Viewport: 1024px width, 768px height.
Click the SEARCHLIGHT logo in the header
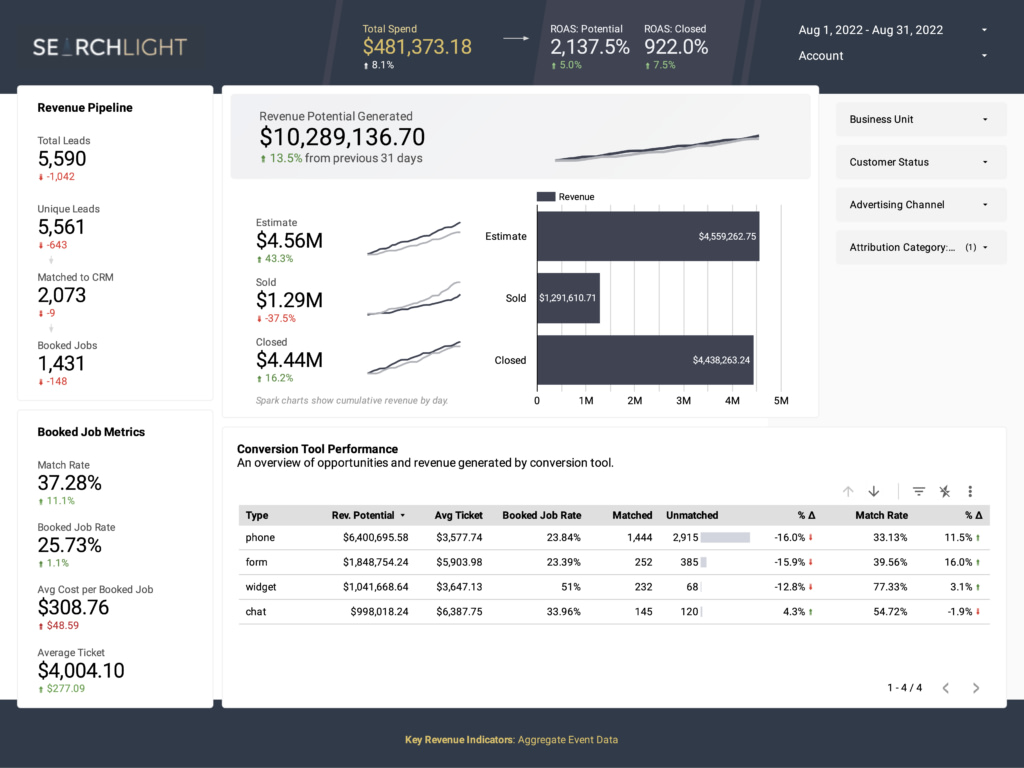[x=109, y=47]
